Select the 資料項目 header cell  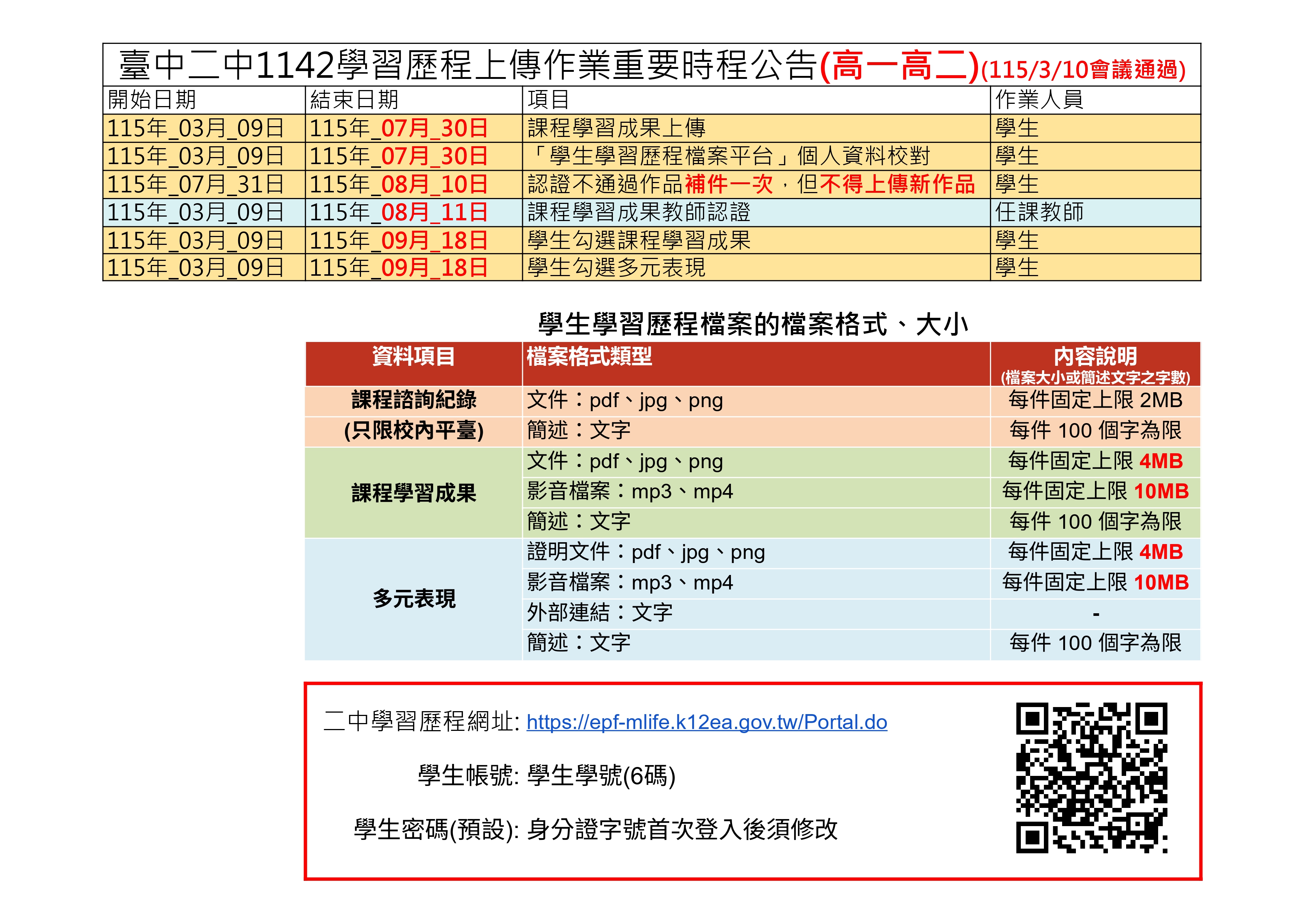414,364
